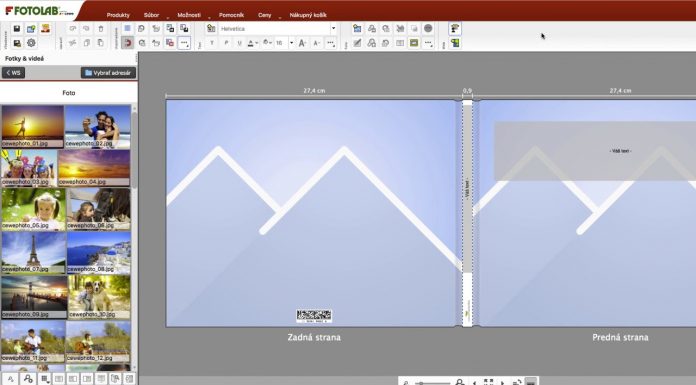Select Santorini thumbnail cewephoto_08.jpg

coord(99,252)
